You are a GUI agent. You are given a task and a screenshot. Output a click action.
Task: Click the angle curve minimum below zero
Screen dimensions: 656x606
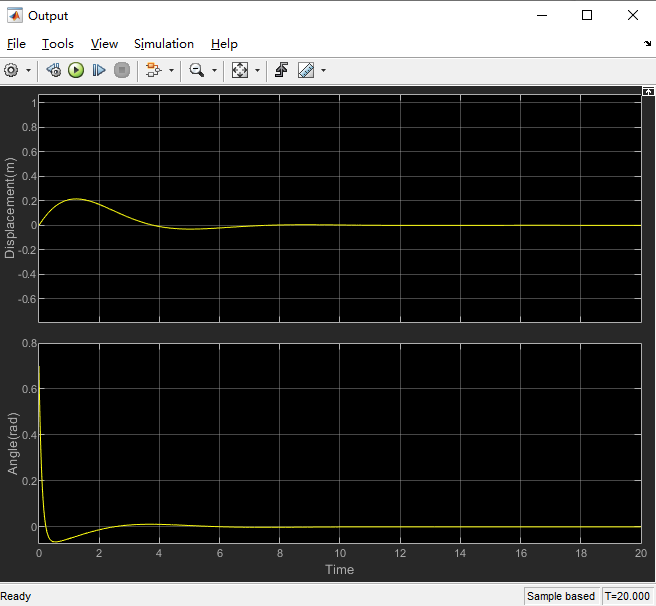(55, 542)
